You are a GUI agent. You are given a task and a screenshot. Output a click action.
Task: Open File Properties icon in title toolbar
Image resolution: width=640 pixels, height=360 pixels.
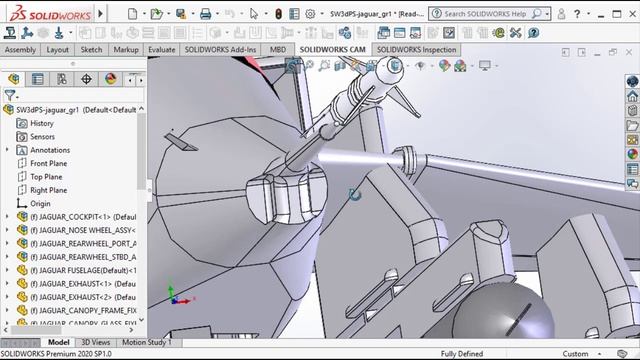(294, 14)
